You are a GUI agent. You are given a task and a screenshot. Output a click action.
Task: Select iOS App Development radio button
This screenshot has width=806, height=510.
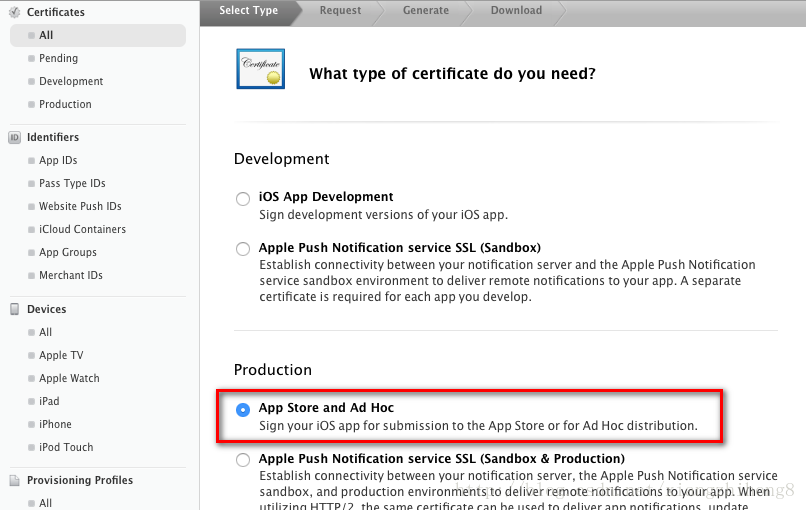click(243, 198)
